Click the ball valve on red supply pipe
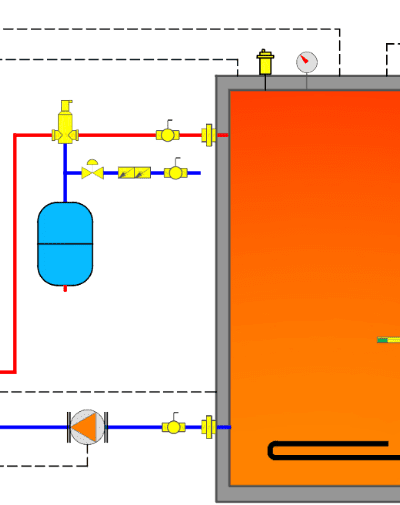400x505 pixels. click(168, 132)
